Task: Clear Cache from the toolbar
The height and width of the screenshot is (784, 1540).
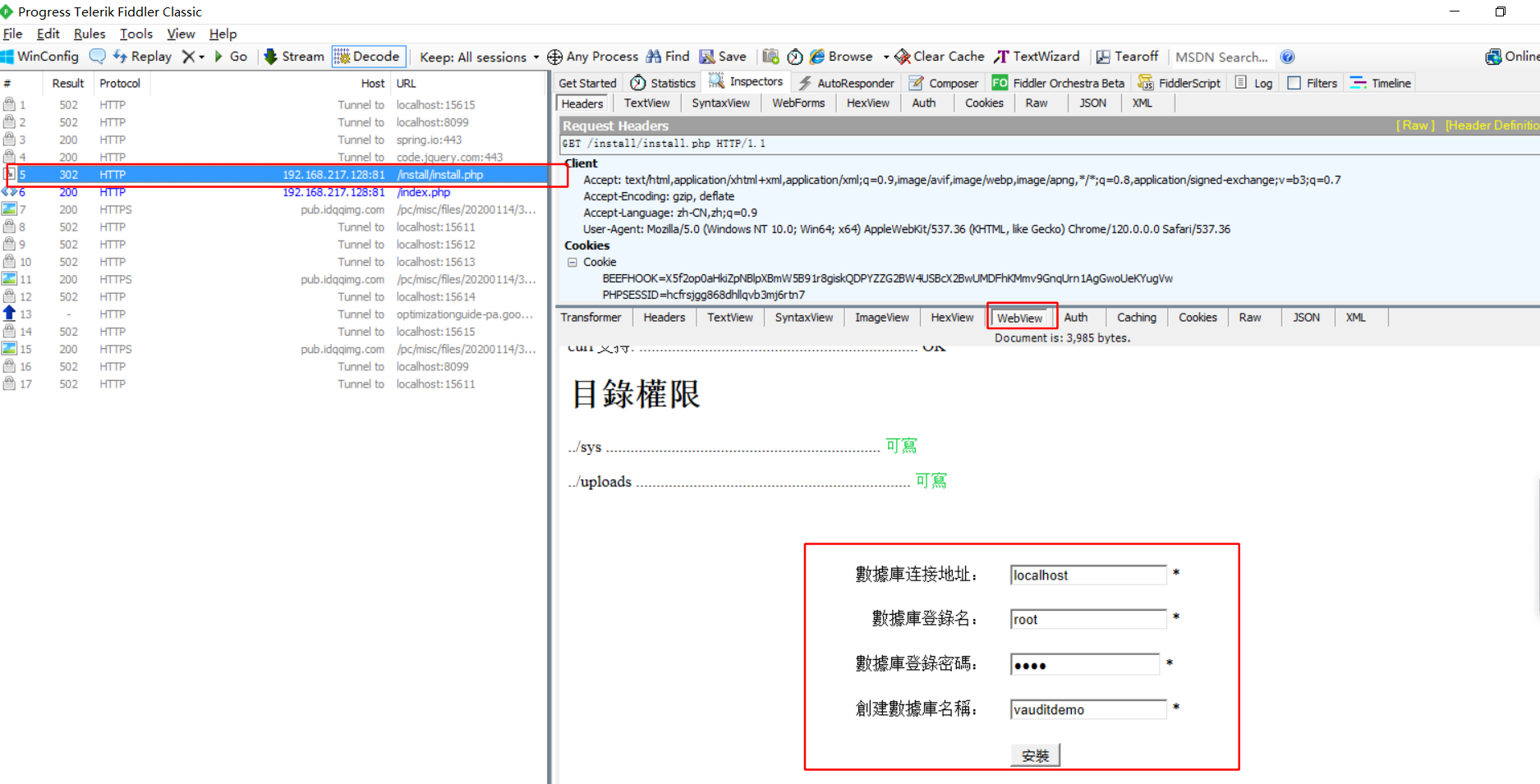Action: pos(940,57)
